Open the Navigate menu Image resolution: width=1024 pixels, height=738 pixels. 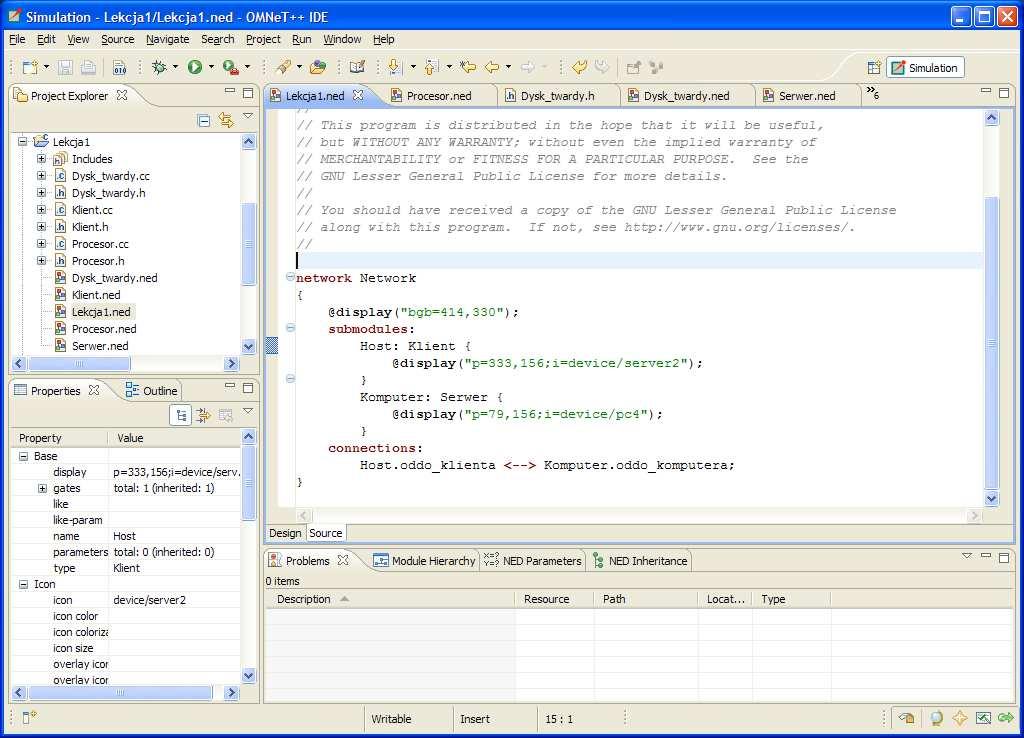167,39
